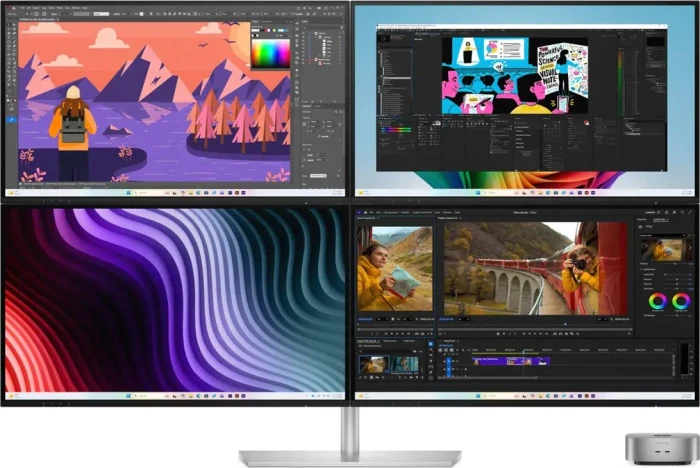Switch to Illustrator's Properties panel tab

point(306,106)
